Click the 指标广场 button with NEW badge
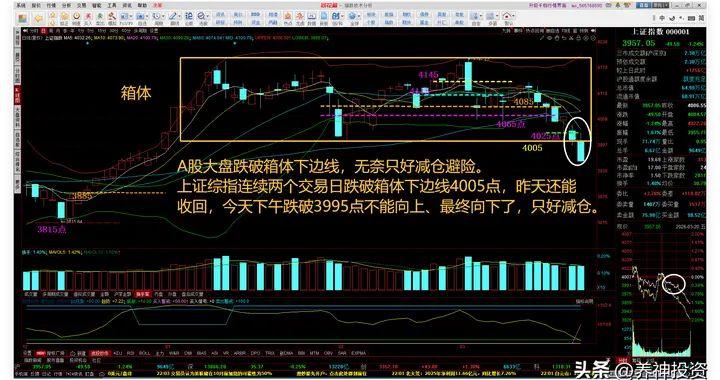The image size is (720, 380). (50, 353)
